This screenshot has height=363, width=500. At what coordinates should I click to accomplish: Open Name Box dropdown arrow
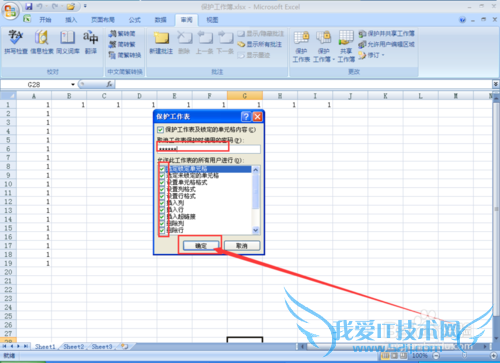(73, 84)
